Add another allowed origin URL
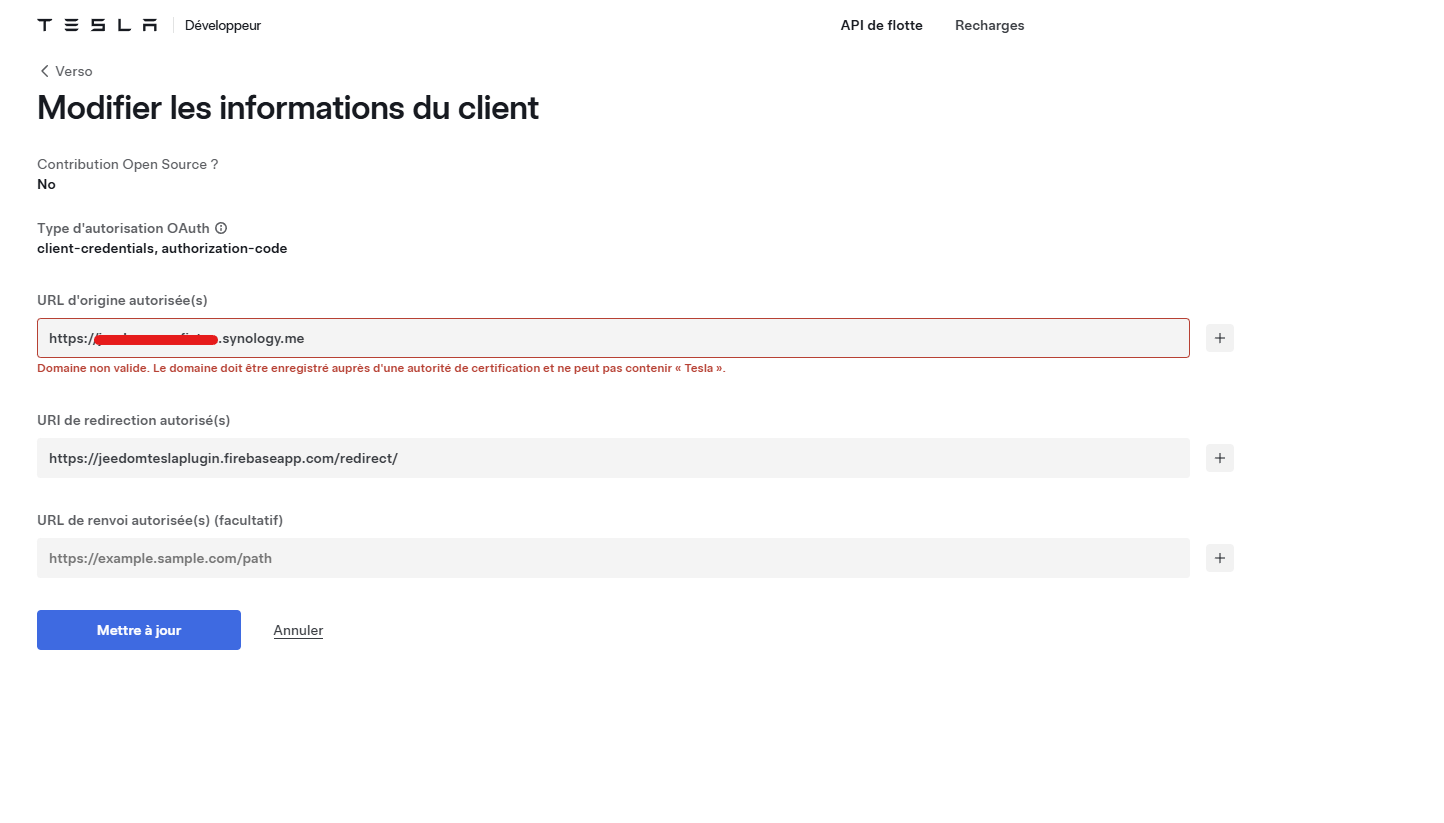Viewport: 1444px width, 823px height. [1220, 338]
